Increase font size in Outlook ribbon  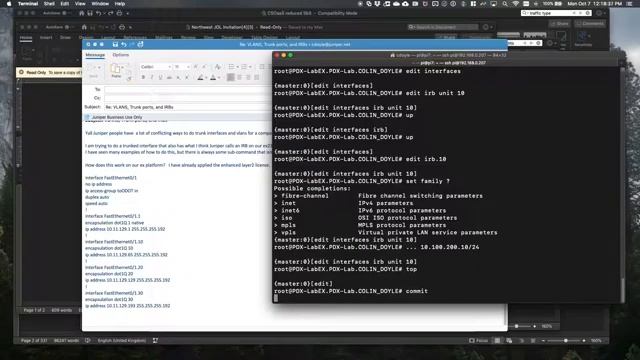(196, 67)
